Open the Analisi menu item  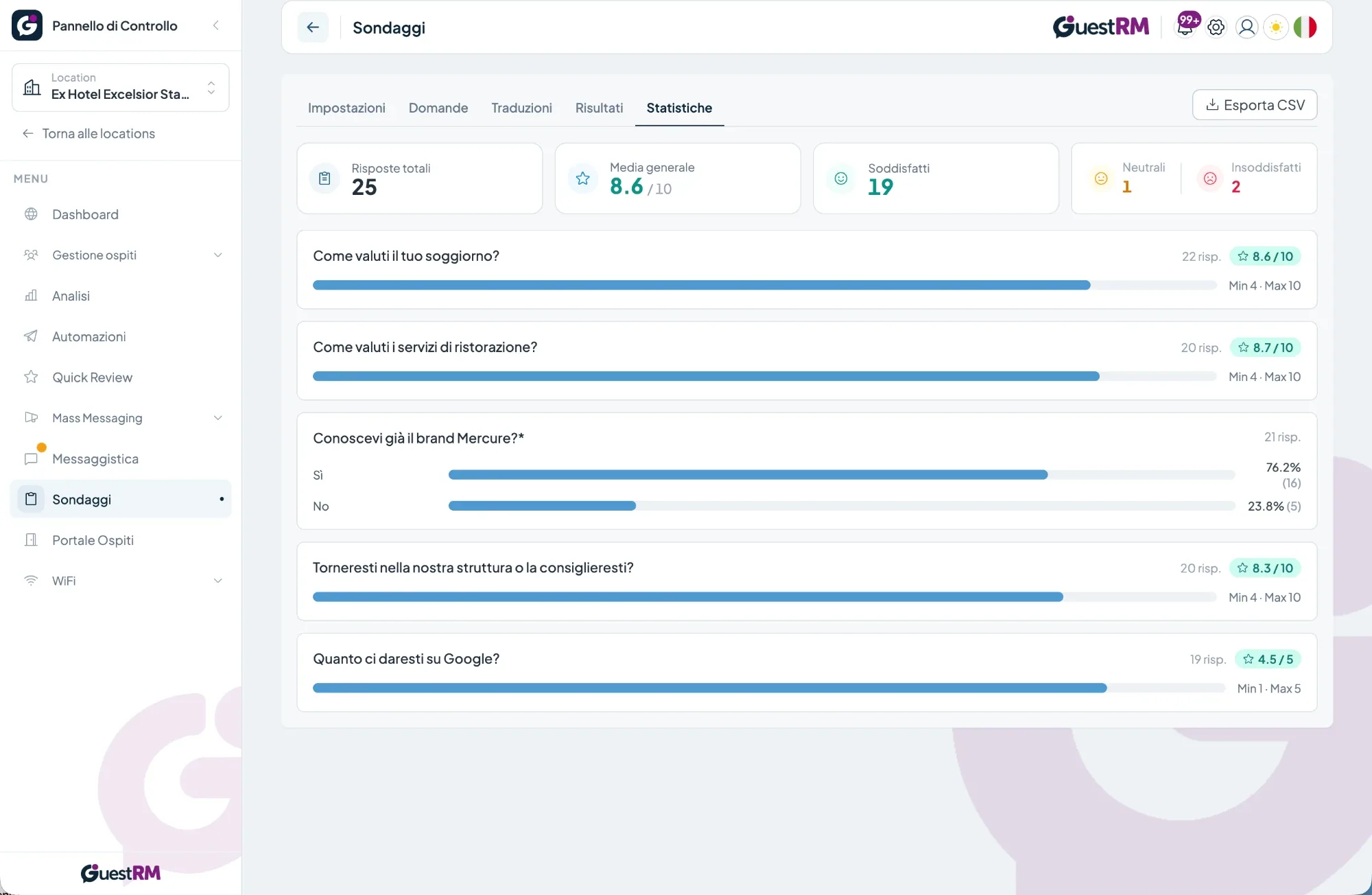[x=121, y=296]
